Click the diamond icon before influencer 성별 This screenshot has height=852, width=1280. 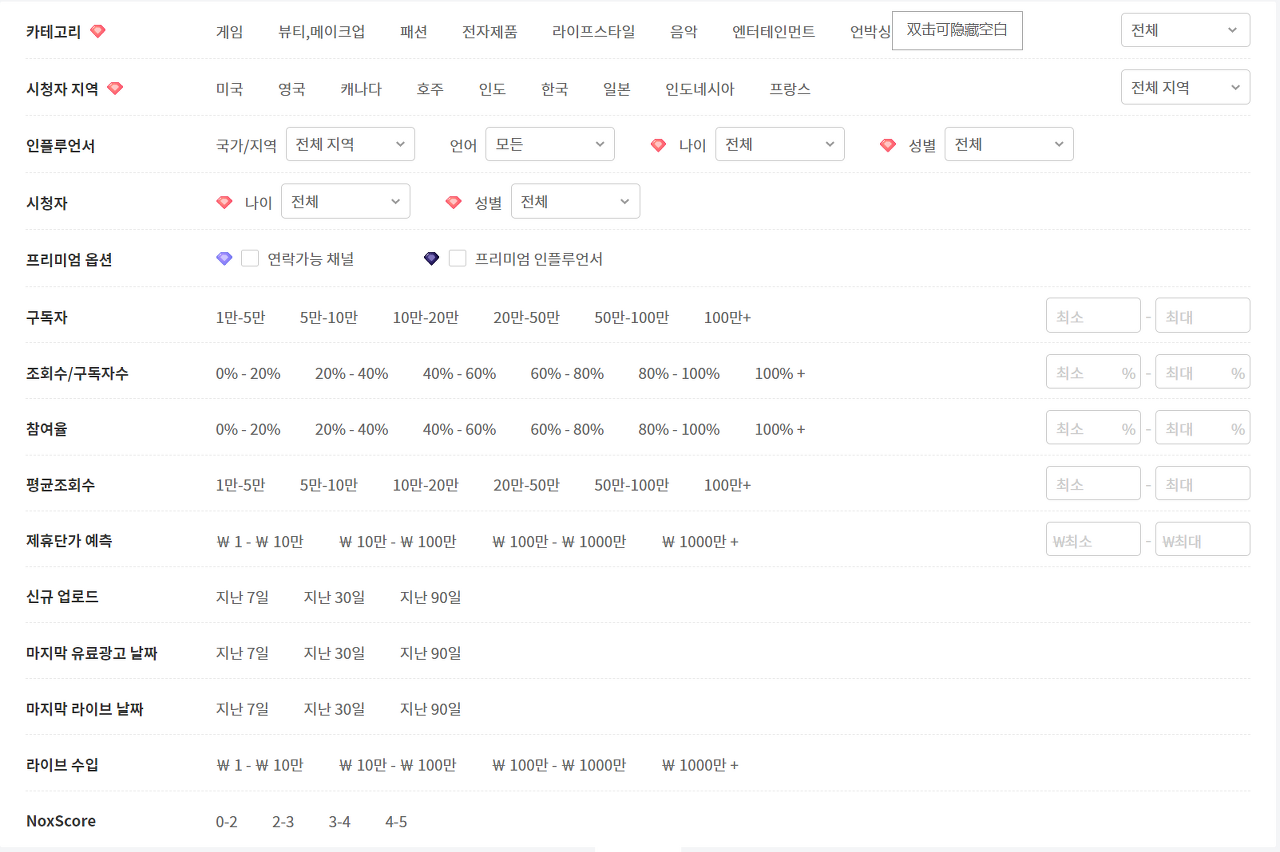pyautogui.click(x=888, y=145)
